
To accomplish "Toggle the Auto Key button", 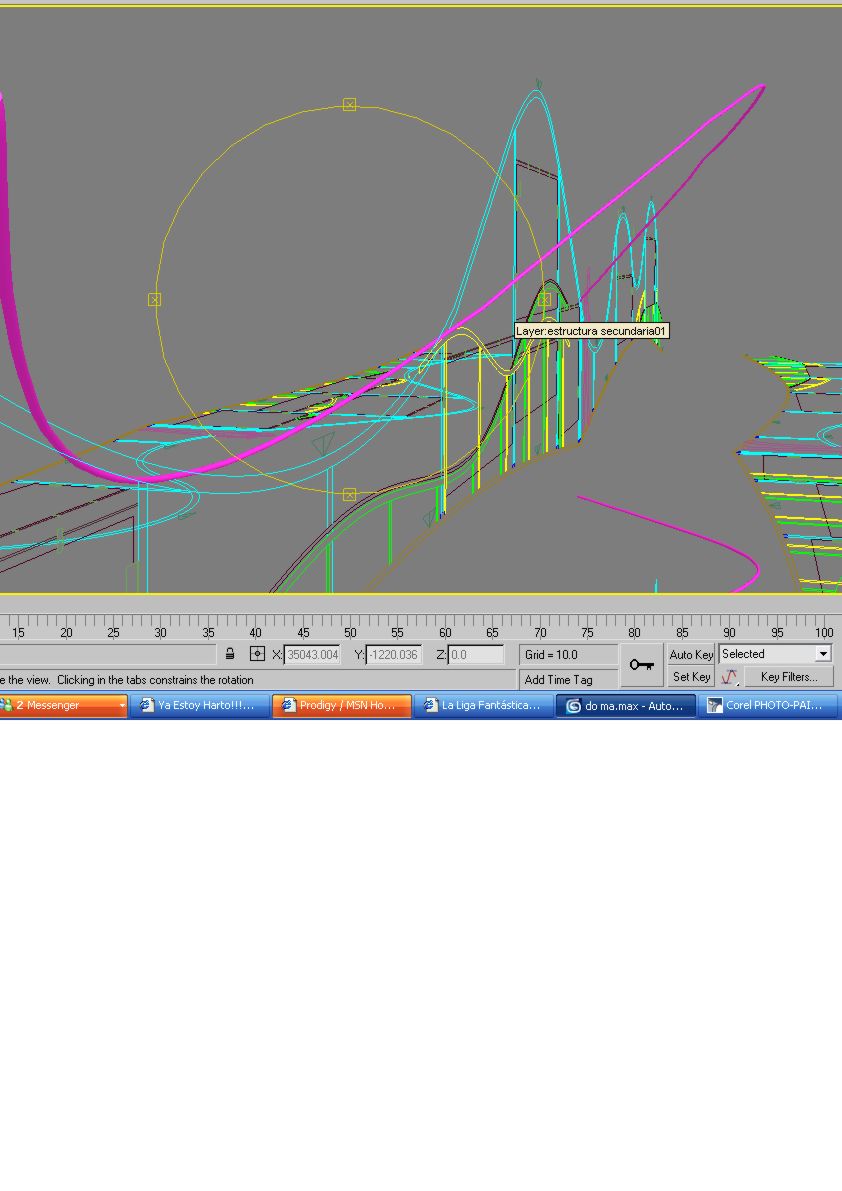I will coord(691,655).
